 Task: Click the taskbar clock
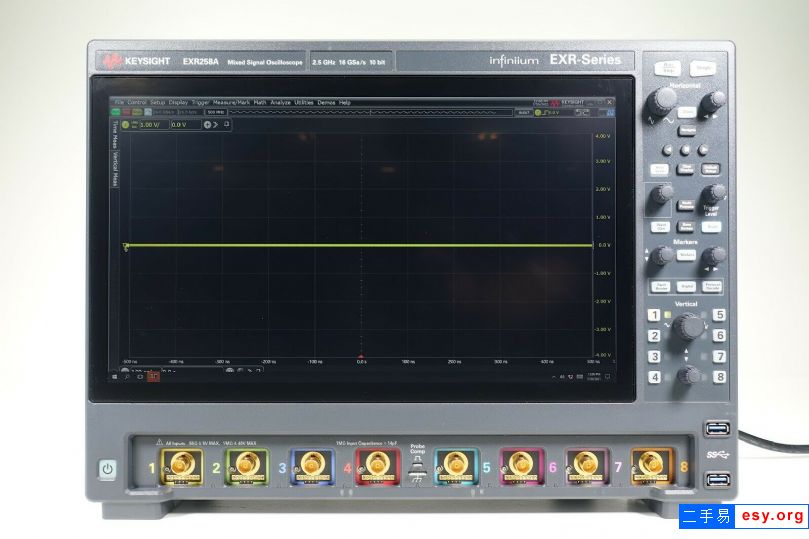(x=594, y=377)
